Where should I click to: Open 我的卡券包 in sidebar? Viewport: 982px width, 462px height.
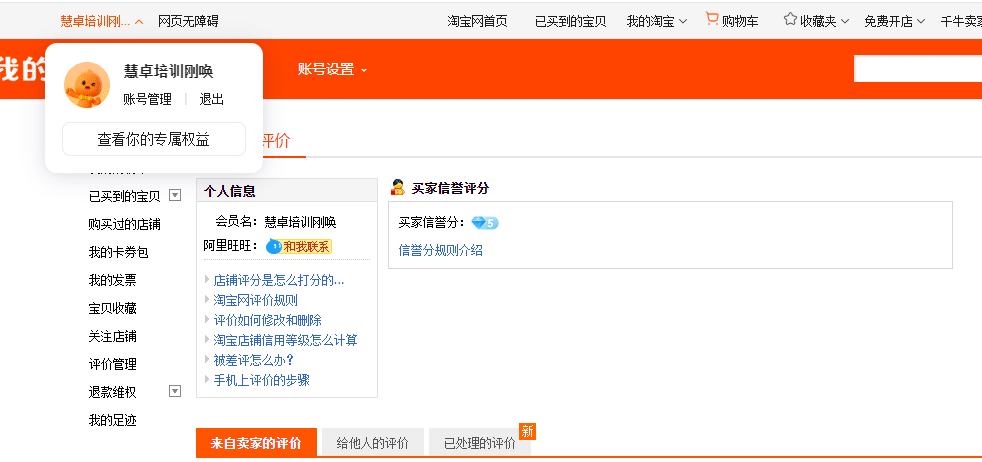click(x=118, y=252)
